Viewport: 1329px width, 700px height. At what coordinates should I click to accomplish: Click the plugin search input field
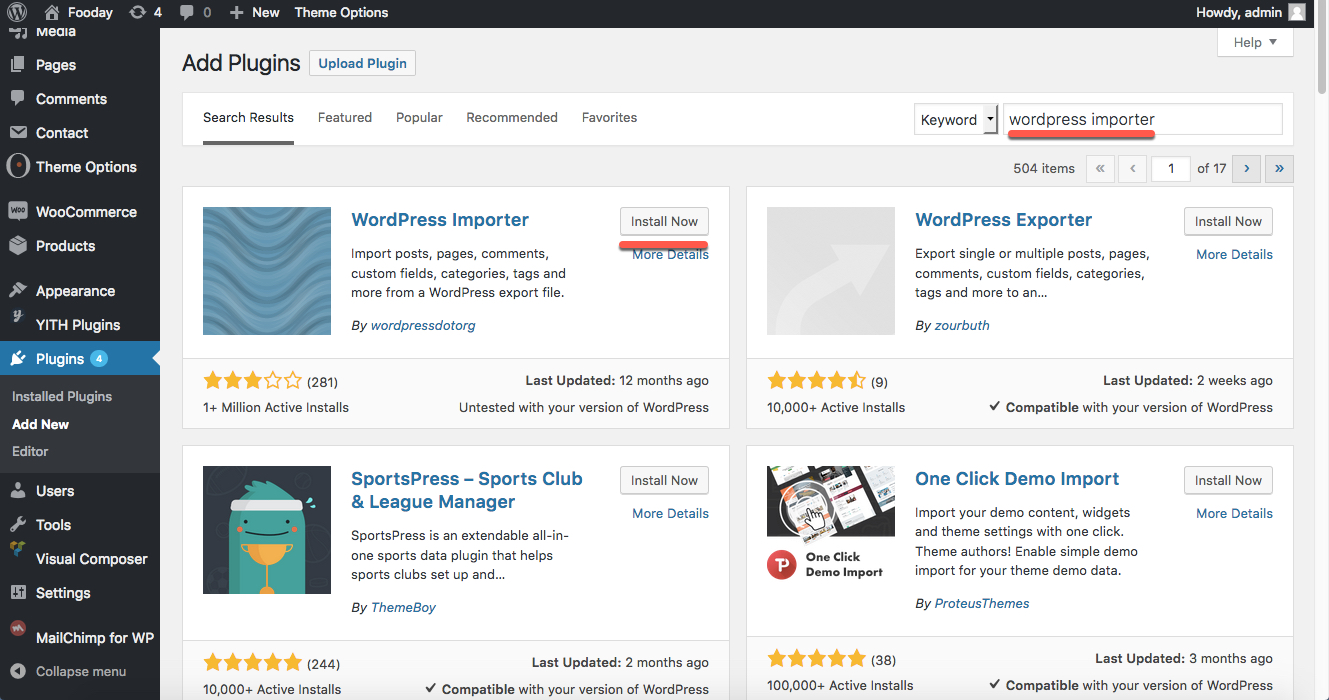pyautogui.click(x=1142, y=119)
